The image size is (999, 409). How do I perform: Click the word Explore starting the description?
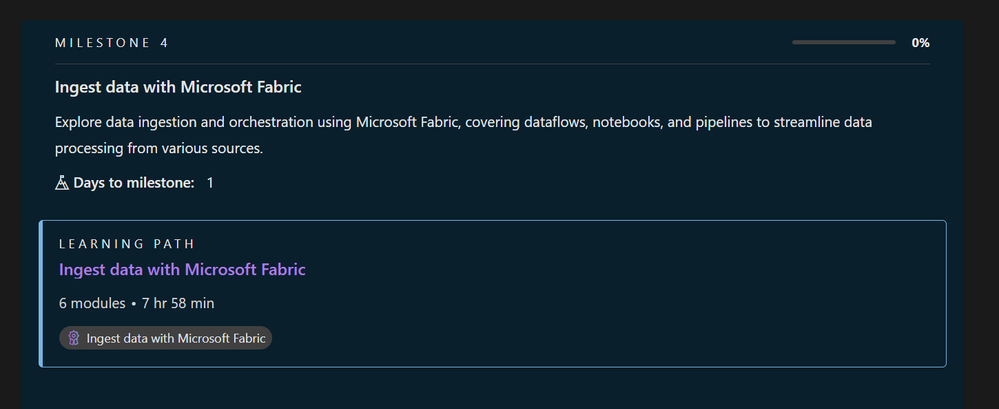coord(80,121)
